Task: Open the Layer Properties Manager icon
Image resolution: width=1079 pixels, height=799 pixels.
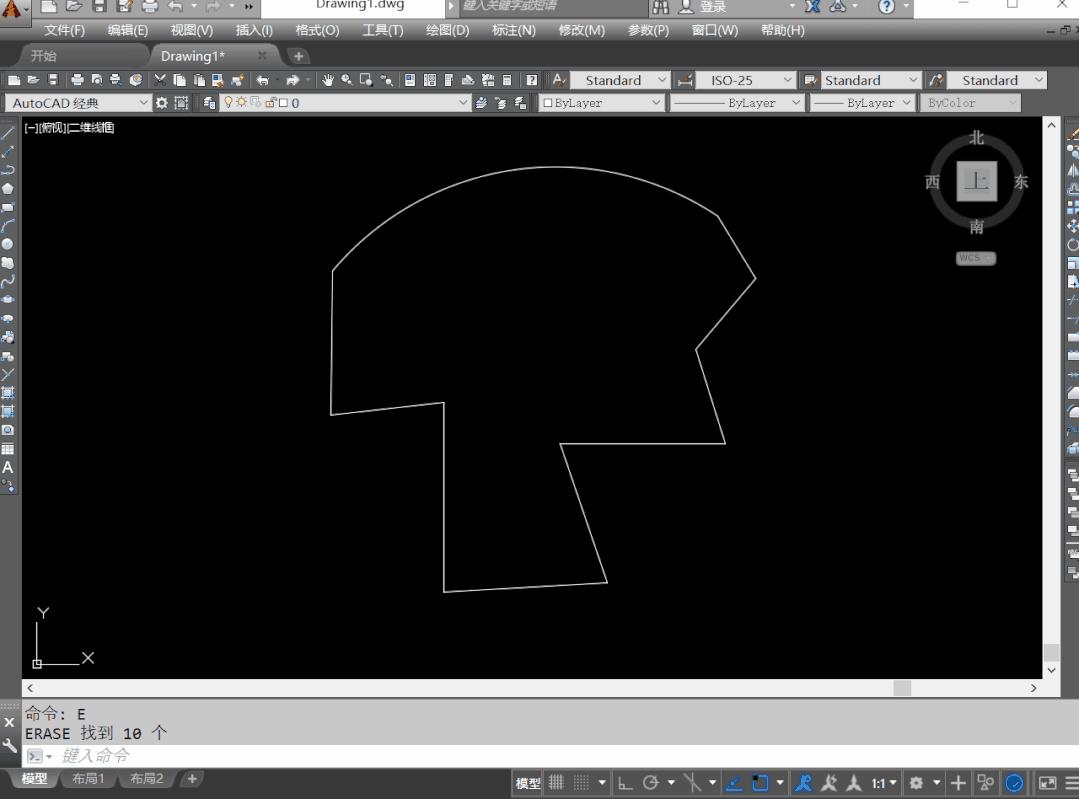Action: pyautogui.click(x=209, y=103)
